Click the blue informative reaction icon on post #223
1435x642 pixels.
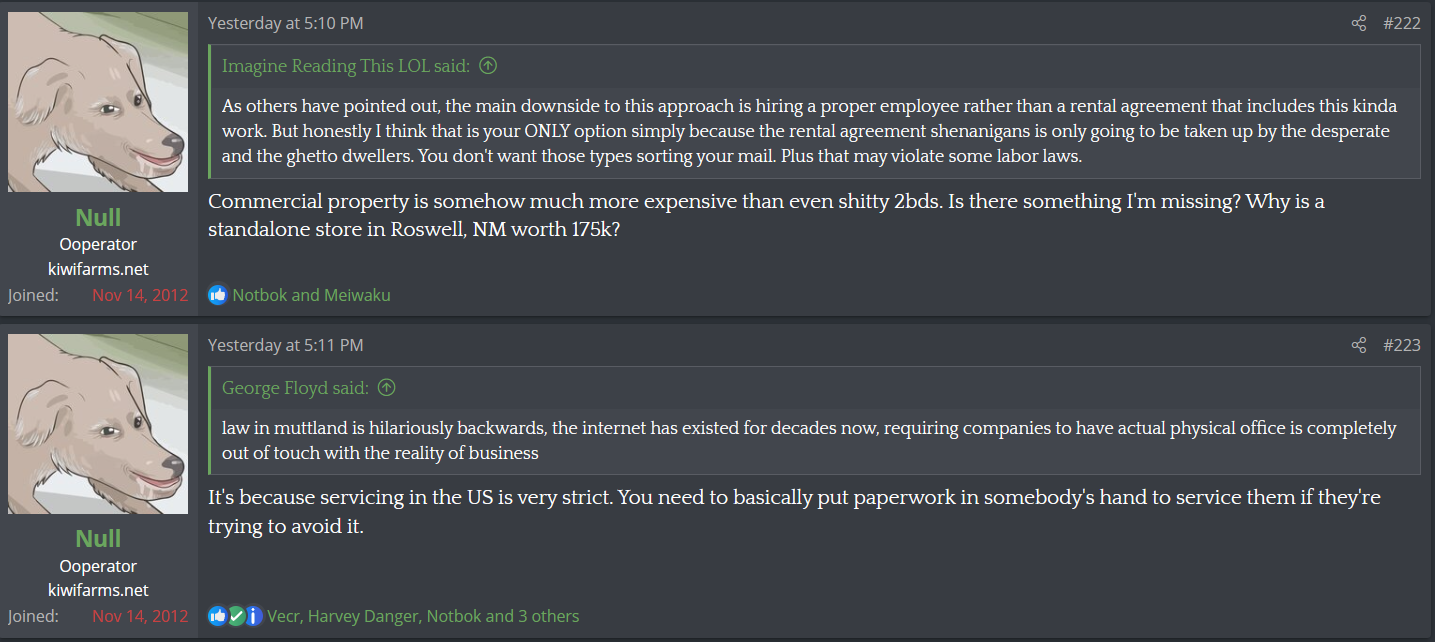(253, 616)
